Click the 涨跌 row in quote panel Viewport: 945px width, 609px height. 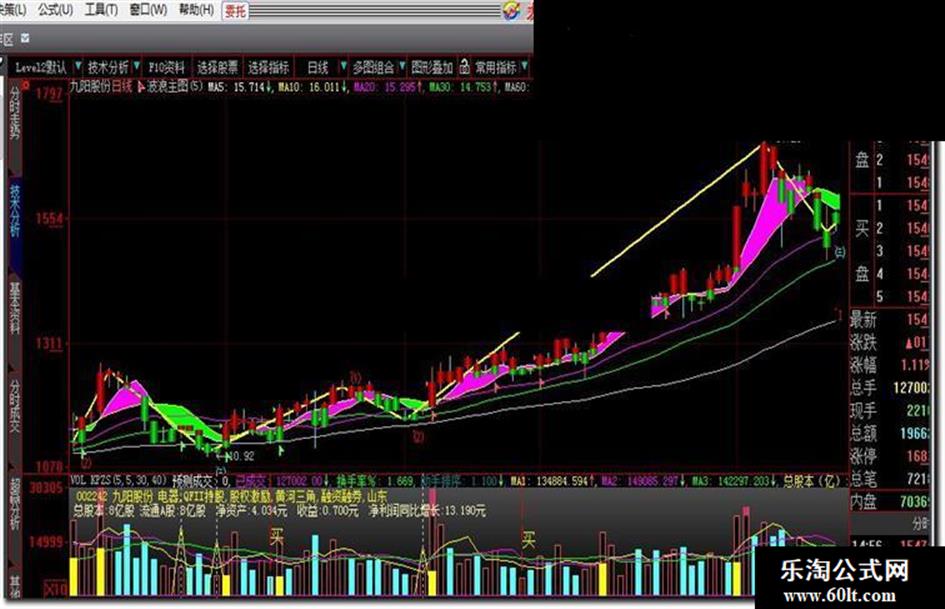(x=891, y=342)
